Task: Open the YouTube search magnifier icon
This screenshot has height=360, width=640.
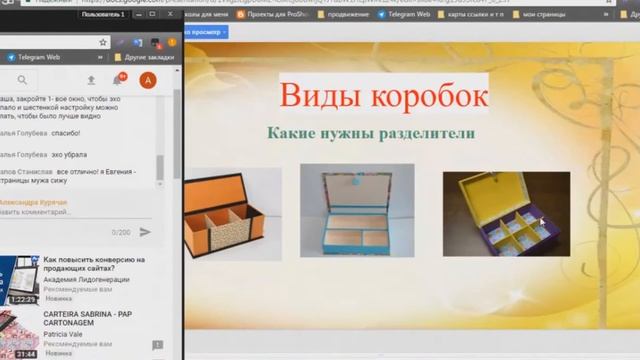Action: (22, 80)
